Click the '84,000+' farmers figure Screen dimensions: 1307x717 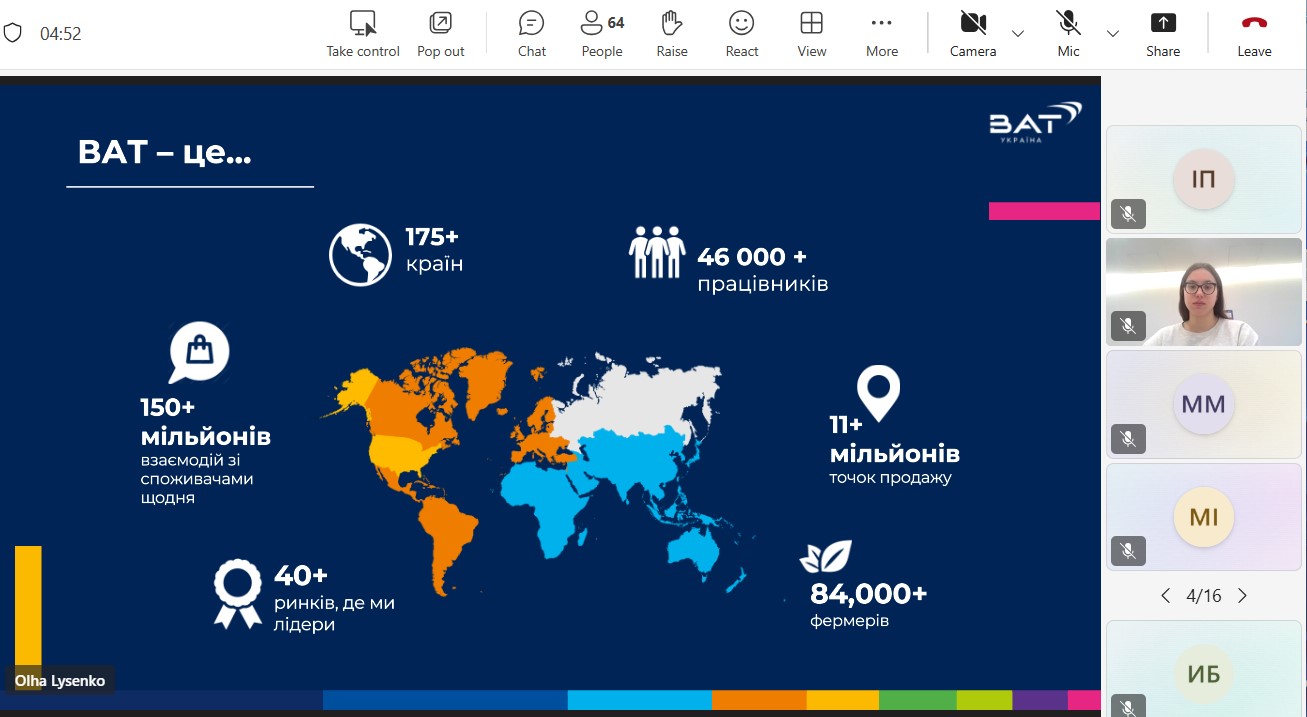point(869,594)
